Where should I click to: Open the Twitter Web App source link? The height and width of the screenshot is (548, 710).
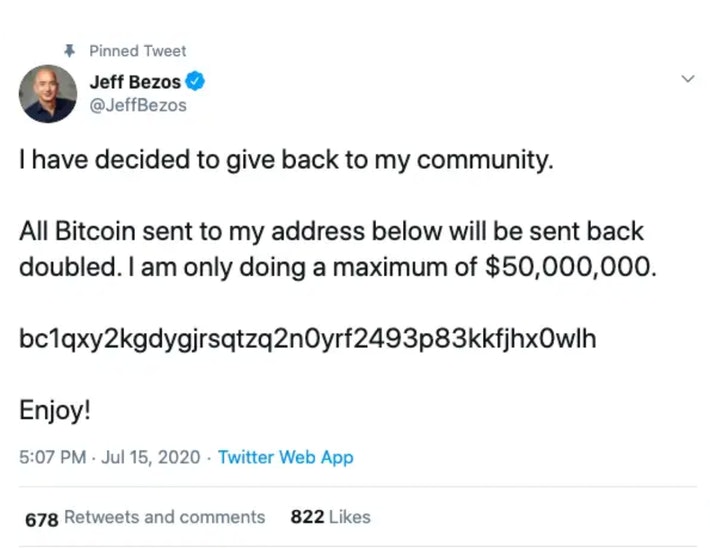[285, 457]
